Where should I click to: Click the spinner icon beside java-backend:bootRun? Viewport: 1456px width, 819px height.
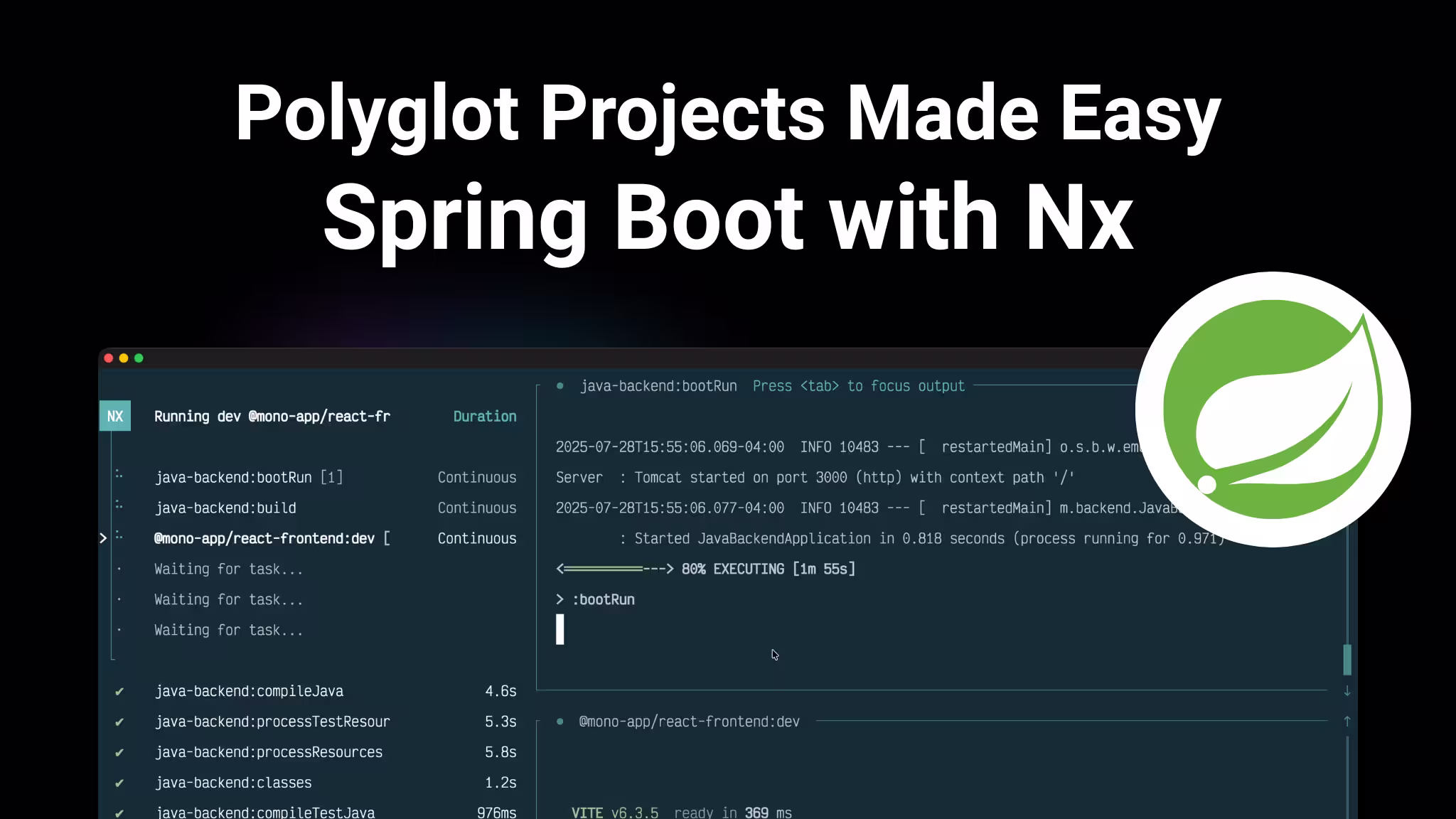click(x=118, y=477)
